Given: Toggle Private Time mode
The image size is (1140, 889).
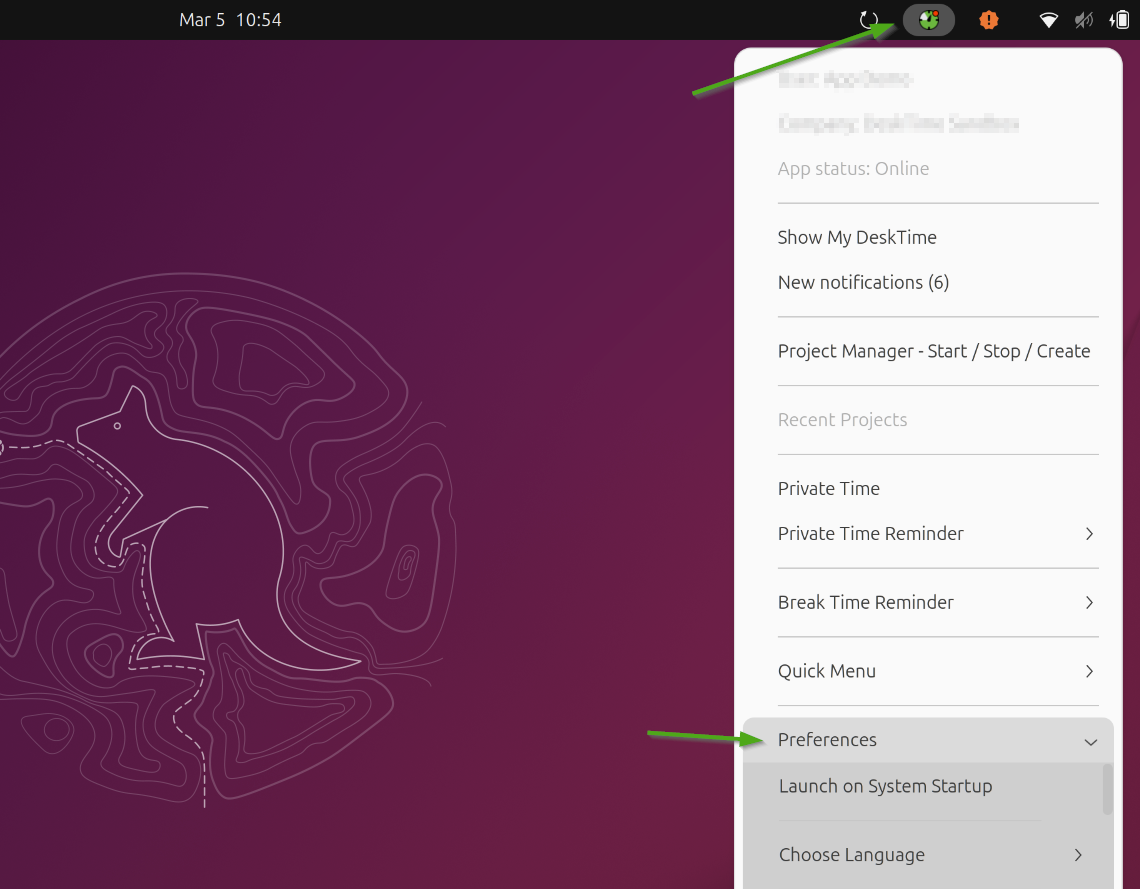Looking at the screenshot, I should 829,488.
